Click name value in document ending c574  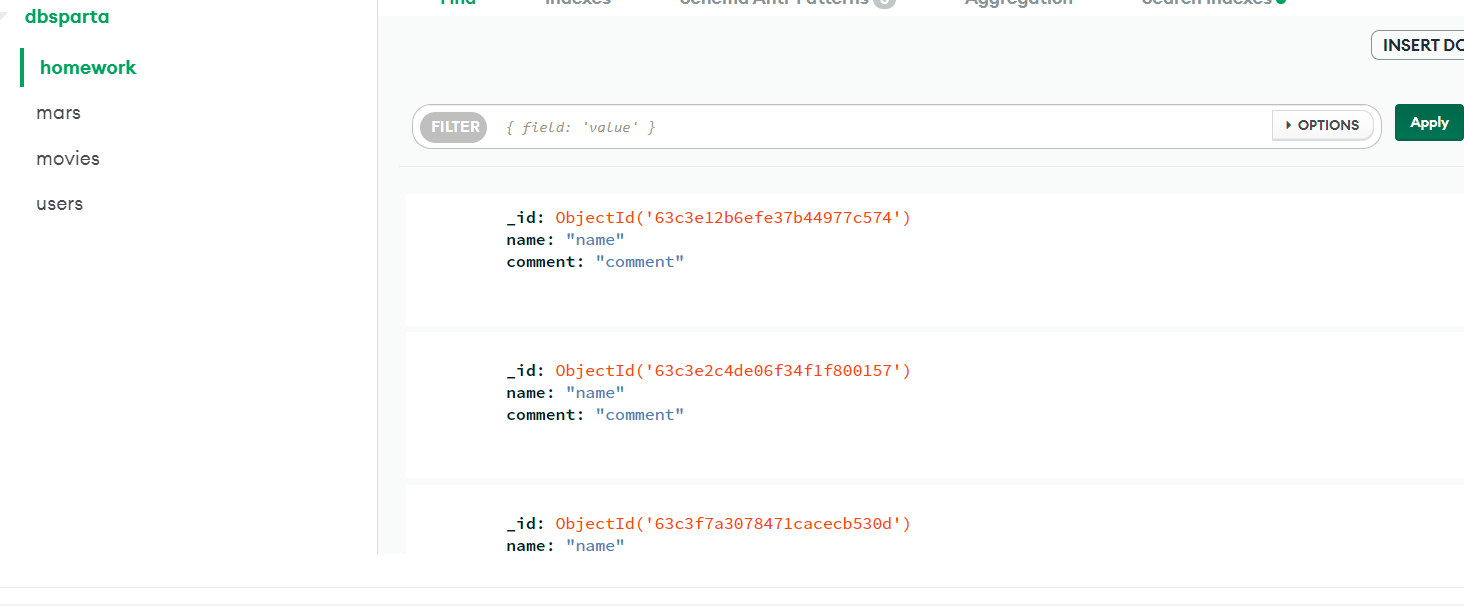(595, 240)
